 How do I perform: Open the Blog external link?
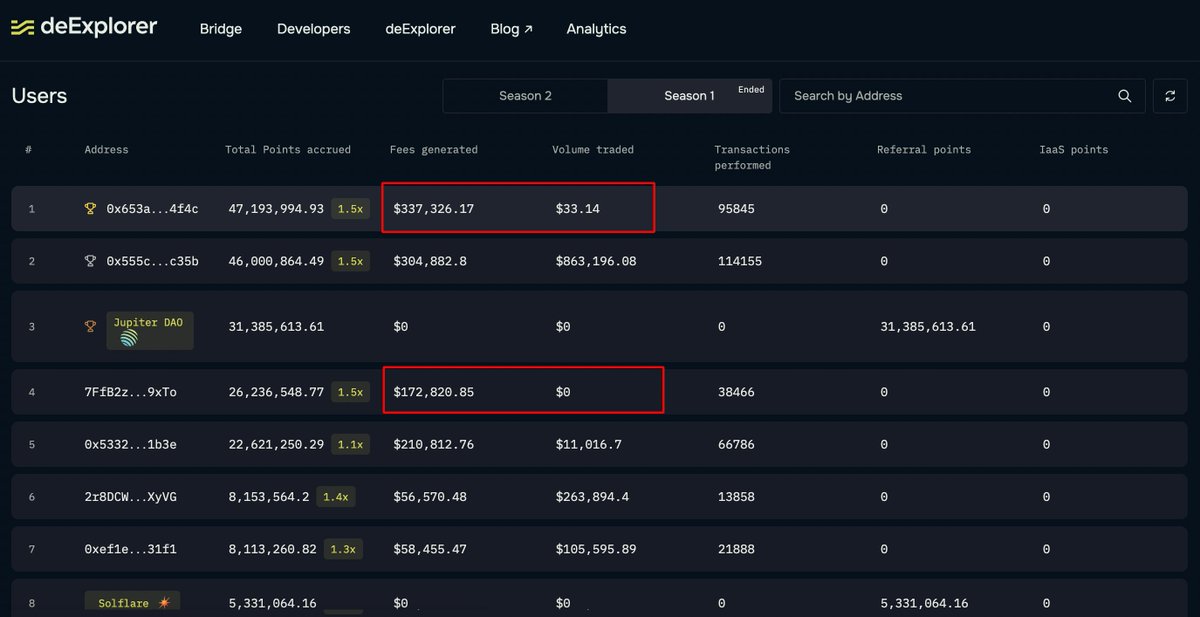[511, 29]
